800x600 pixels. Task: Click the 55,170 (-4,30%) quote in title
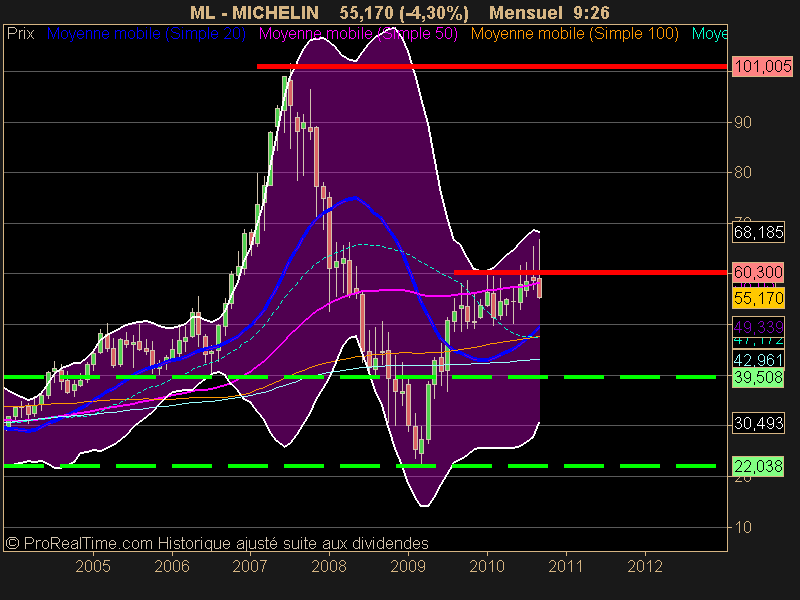click(404, 12)
